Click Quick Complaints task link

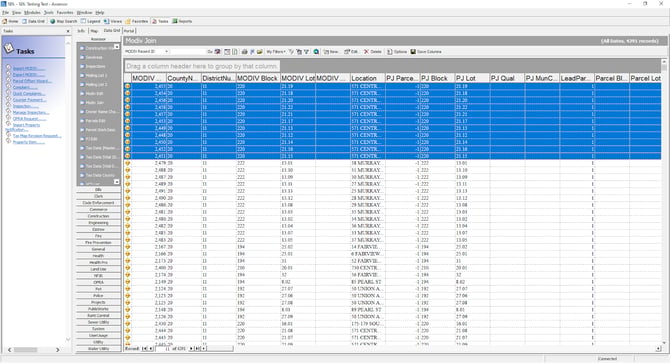pos(29,94)
